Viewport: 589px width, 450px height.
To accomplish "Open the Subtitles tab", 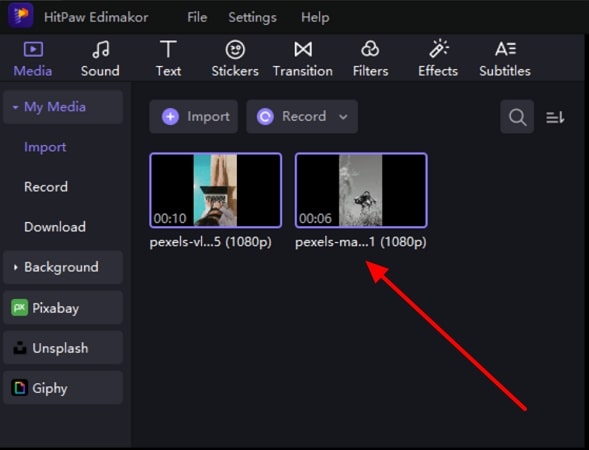I will (505, 59).
